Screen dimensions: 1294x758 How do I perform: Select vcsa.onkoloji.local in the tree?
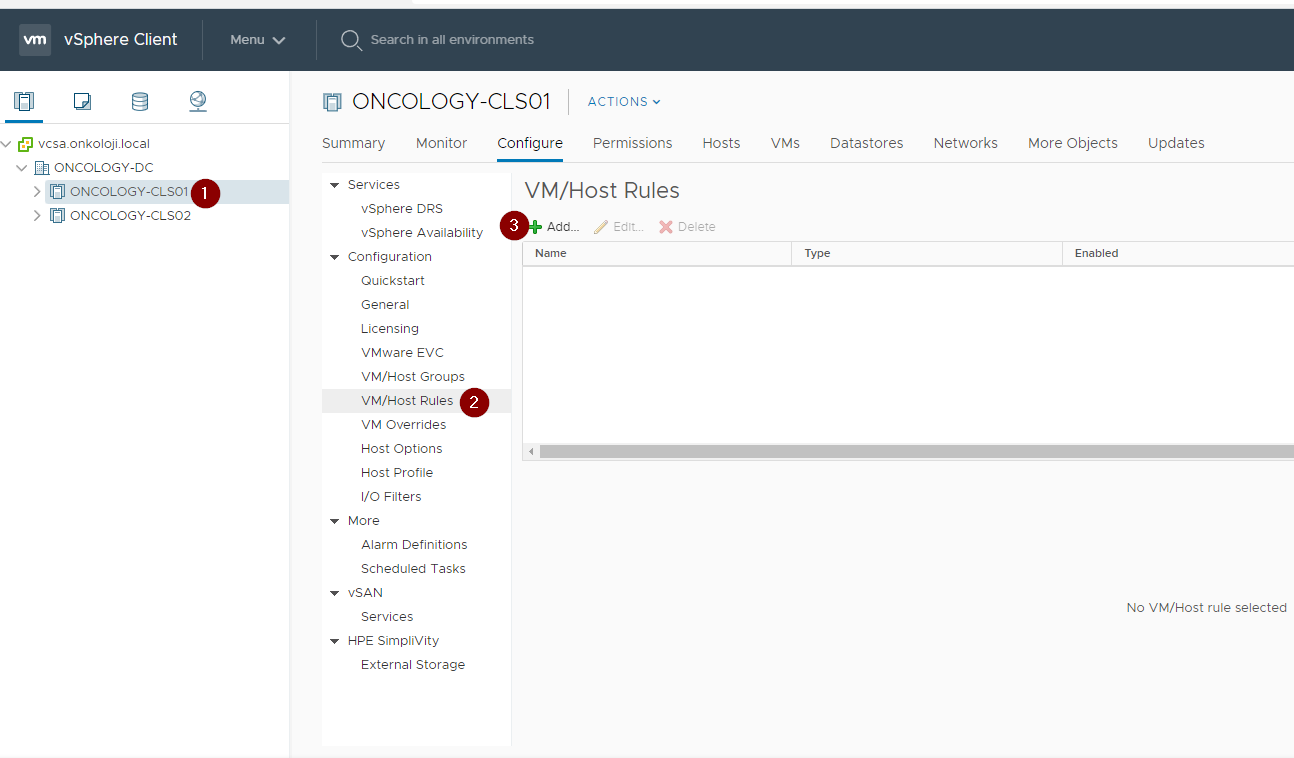[x=94, y=144]
